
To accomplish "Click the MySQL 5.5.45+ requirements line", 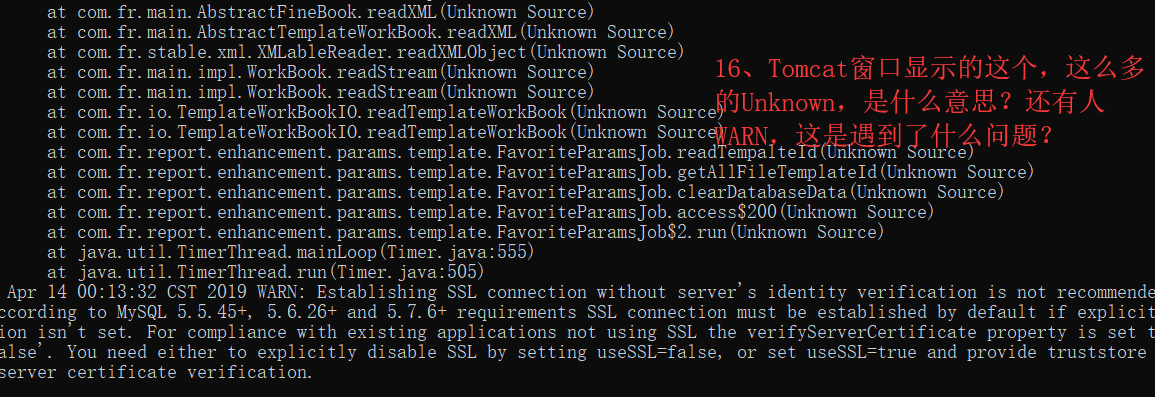I will point(578,312).
